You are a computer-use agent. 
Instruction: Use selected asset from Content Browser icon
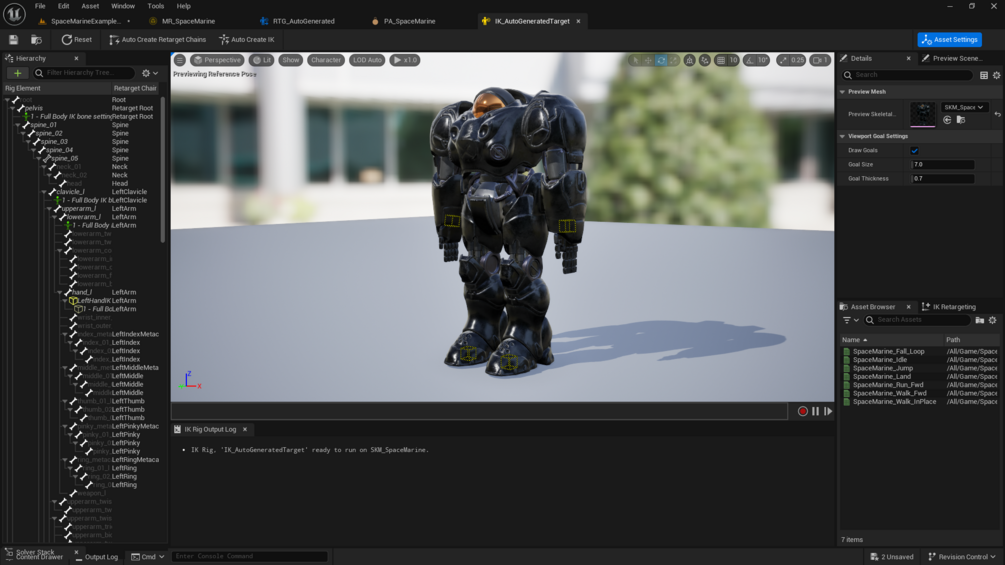[x=947, y=120]
